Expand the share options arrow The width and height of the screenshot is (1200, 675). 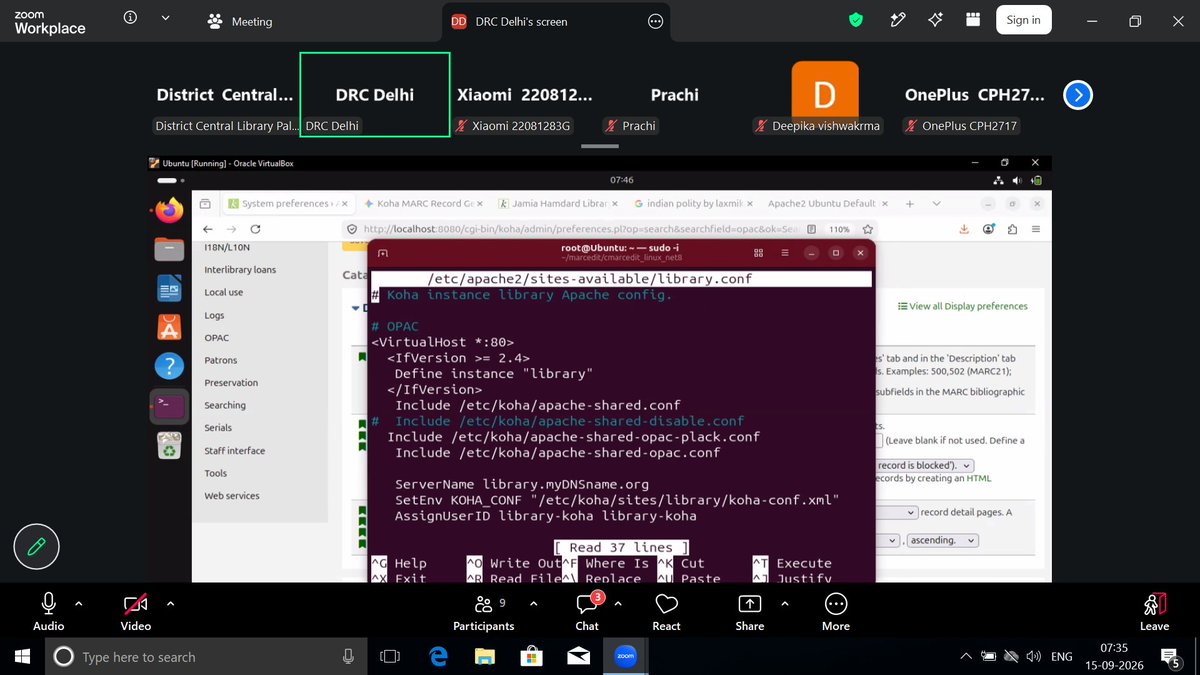[783, 604]
